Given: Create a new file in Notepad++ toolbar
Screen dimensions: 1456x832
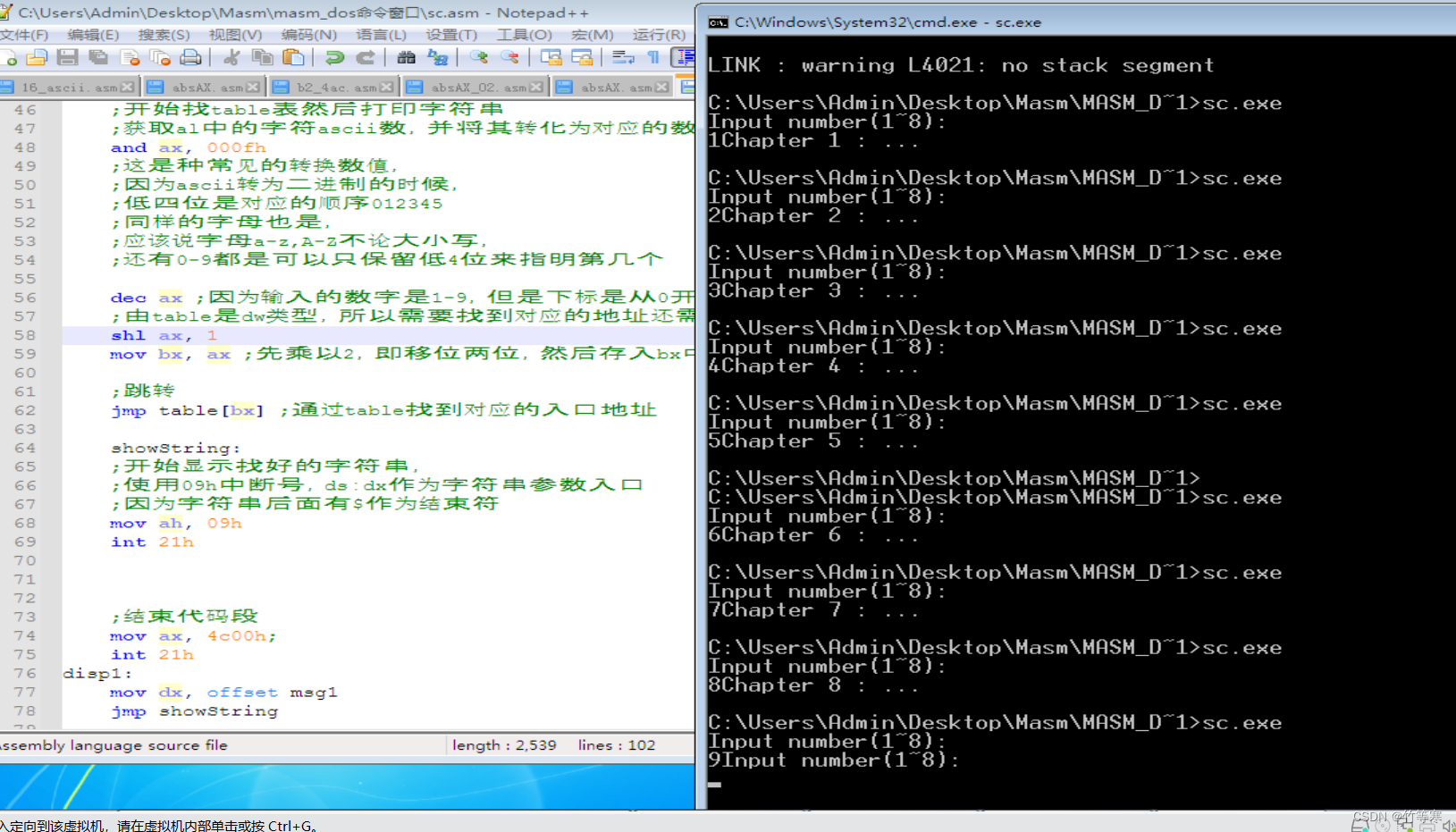Looking at the screenshot, I should coord(9,58).
